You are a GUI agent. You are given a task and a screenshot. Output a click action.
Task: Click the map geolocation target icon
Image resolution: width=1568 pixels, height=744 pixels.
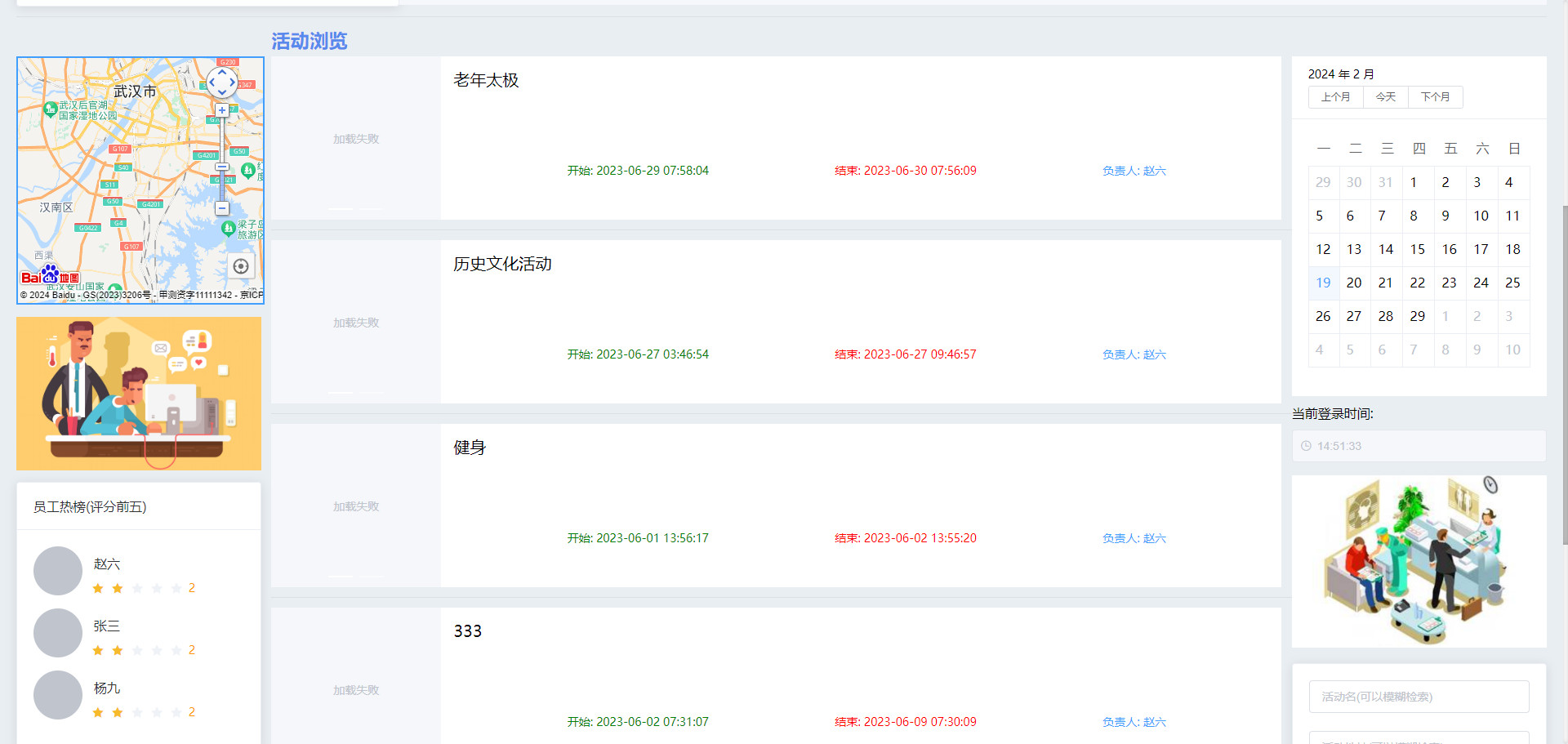coord(240,266)
